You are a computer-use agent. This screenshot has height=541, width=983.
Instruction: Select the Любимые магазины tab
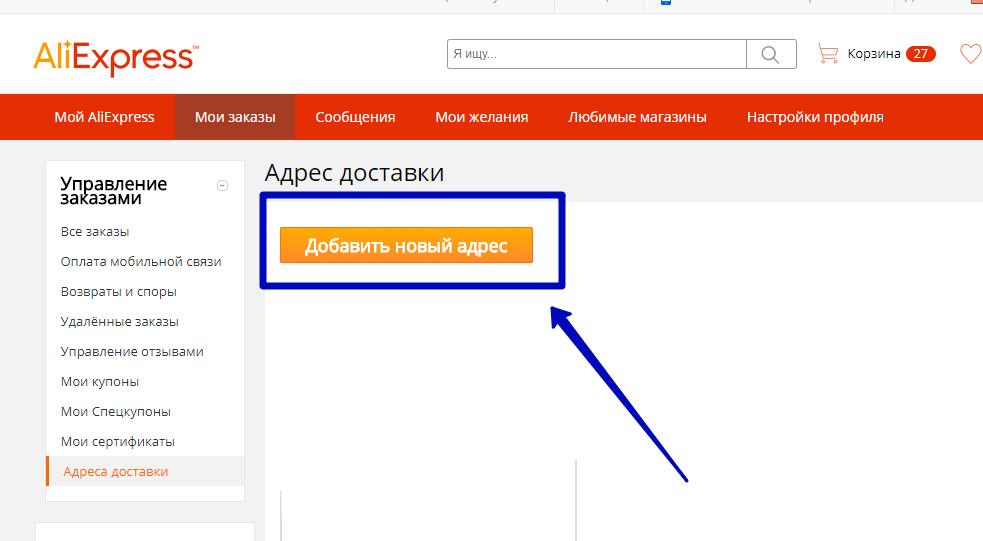637,117
